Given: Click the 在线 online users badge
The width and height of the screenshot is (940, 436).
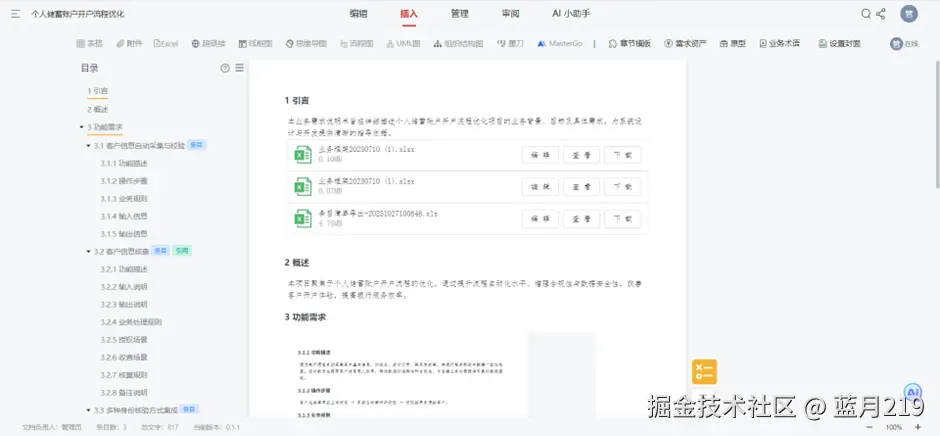Looking at the screenshot, I should tap(904, 43).
